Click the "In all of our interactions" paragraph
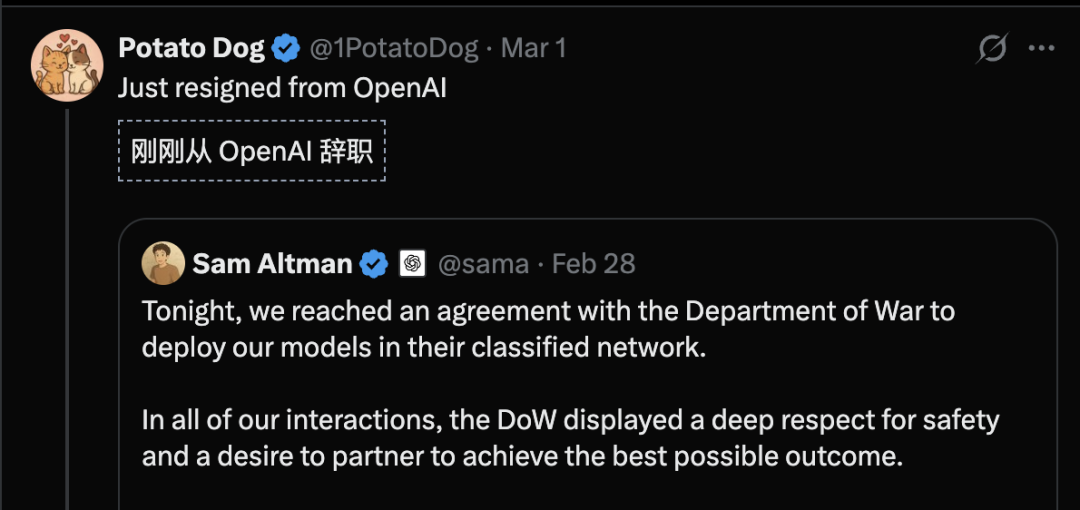Screen dimensions: 1080x510 click(x=570, y=438)
